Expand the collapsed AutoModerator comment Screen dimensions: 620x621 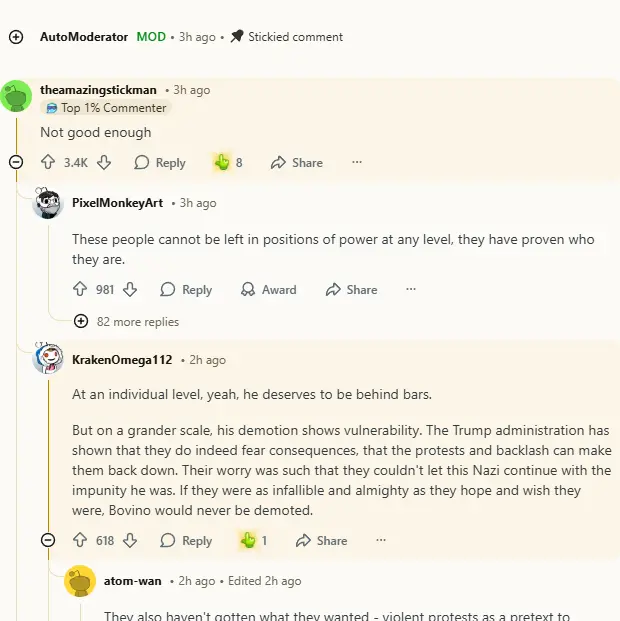tap(16, 37)
